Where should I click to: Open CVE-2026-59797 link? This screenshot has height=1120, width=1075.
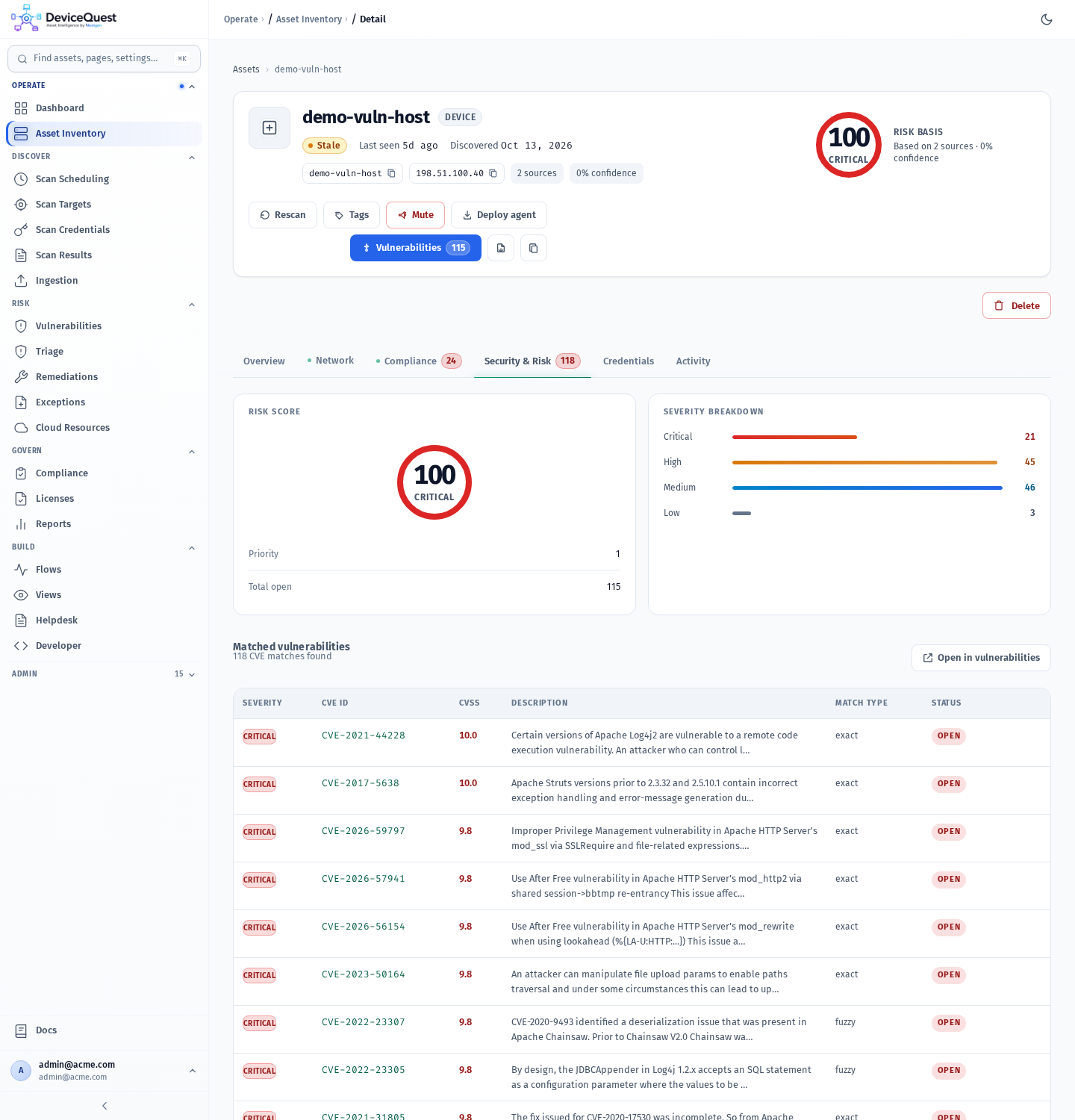click(x=364, y=831)
